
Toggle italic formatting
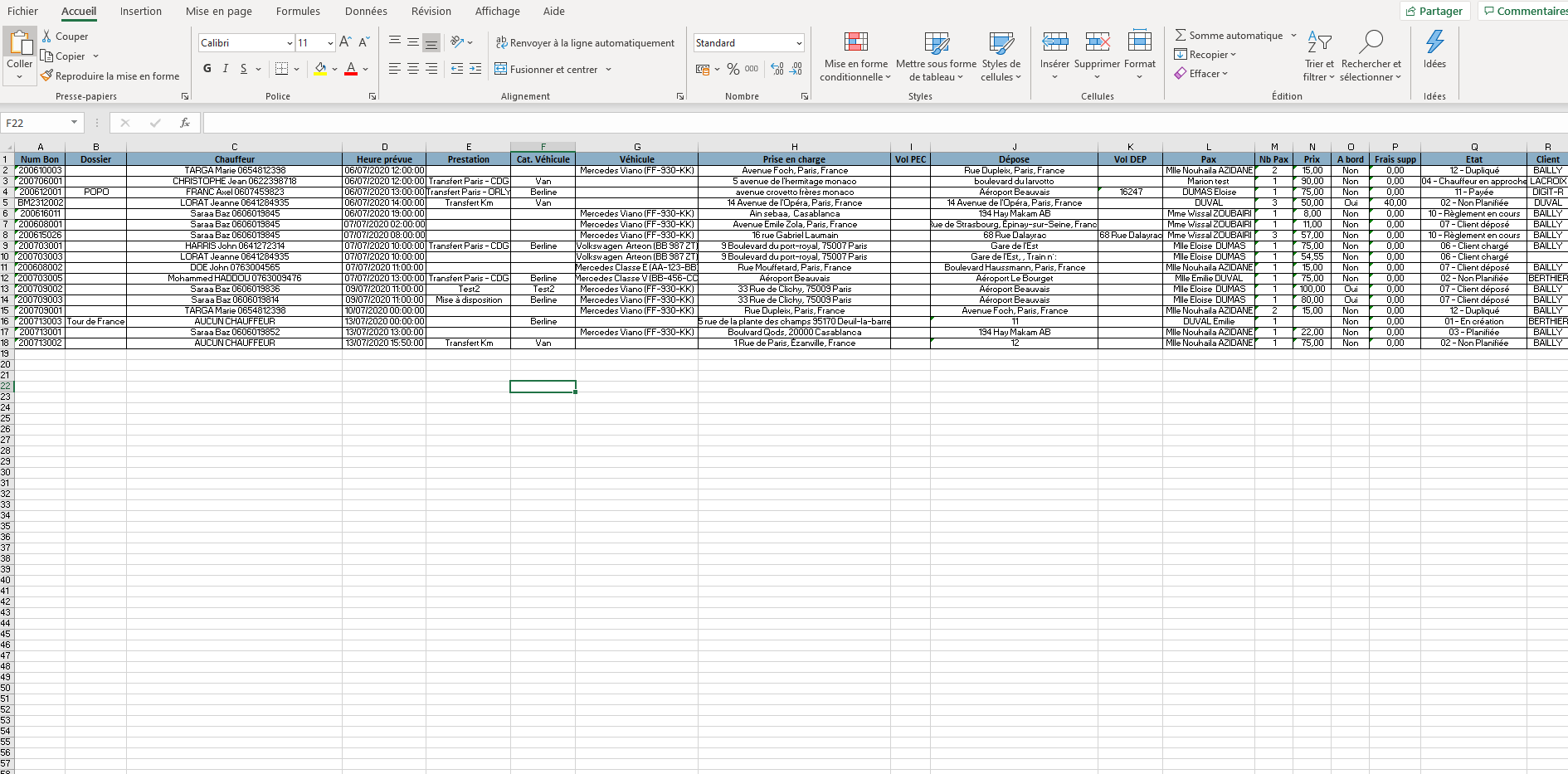[224, 69]
